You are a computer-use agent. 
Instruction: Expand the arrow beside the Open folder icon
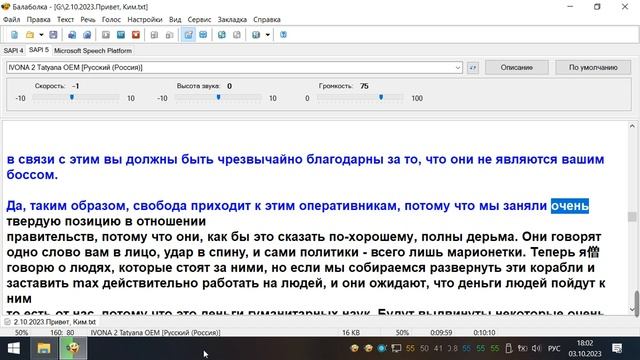tap(41, 35)
